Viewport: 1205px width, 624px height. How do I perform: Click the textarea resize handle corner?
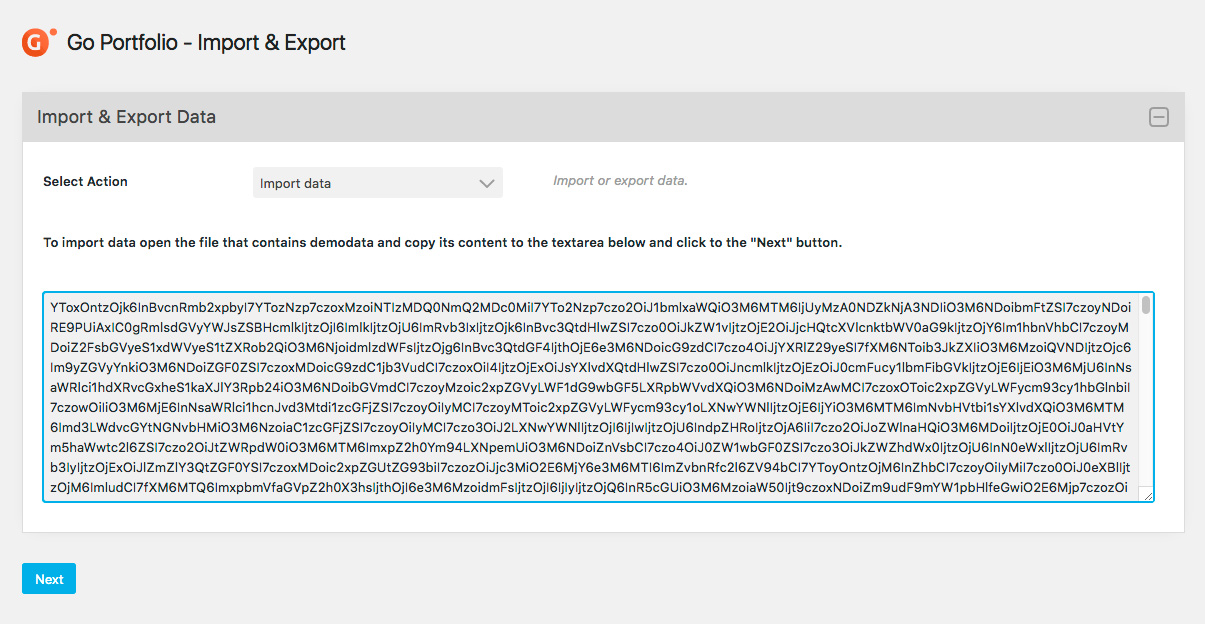tap(1147, 494)
